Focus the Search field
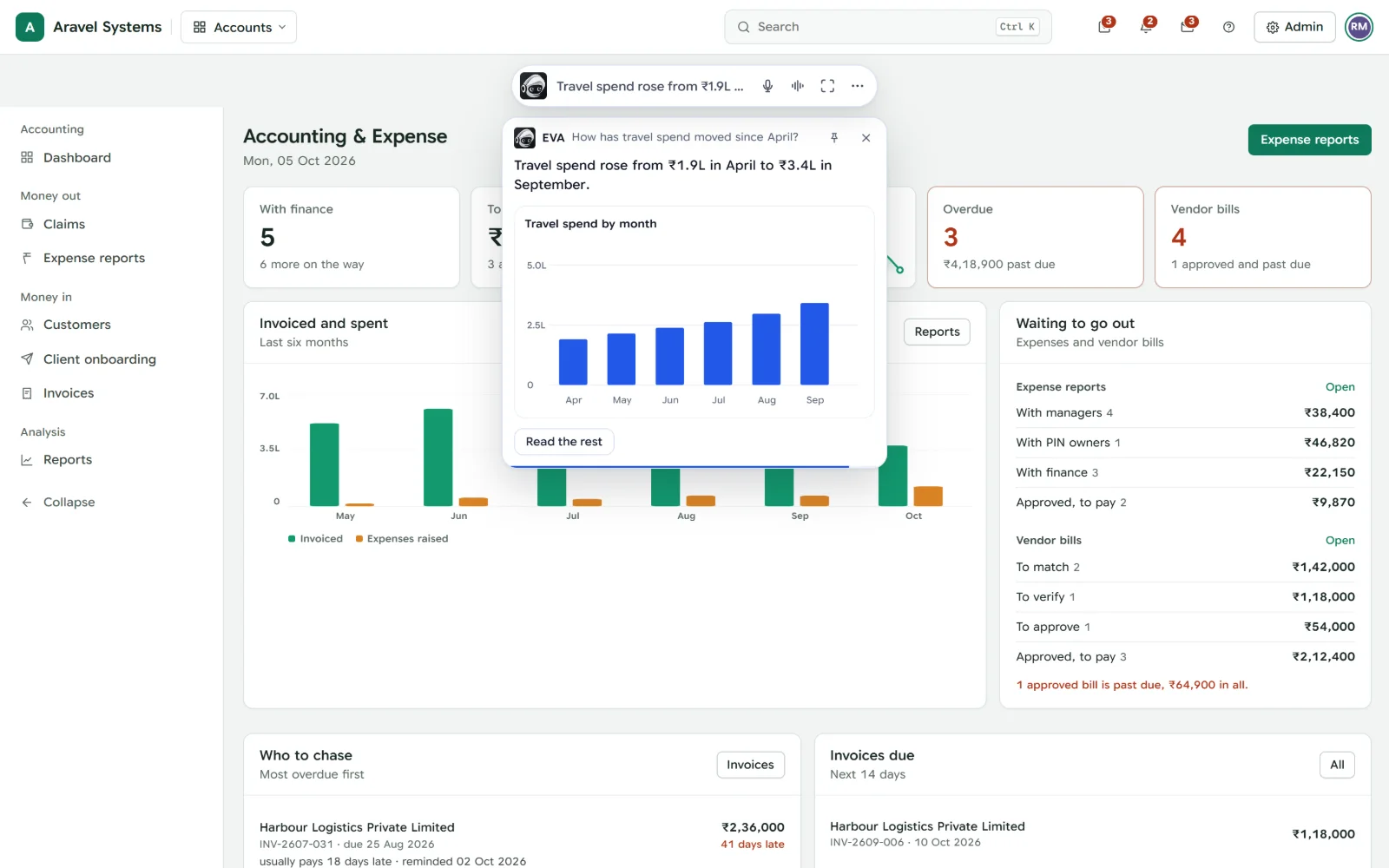 click(x=888, y=27)
